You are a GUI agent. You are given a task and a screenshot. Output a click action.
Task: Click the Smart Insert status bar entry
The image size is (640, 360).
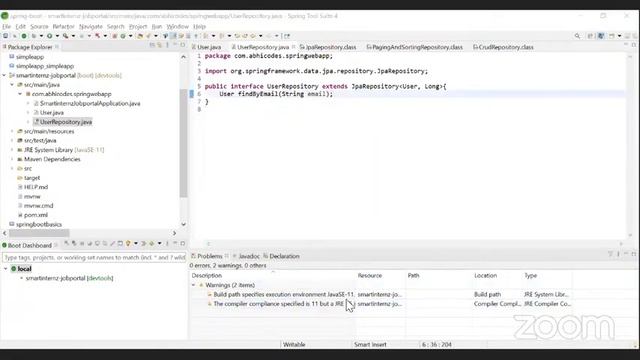(x=370, y=344)
